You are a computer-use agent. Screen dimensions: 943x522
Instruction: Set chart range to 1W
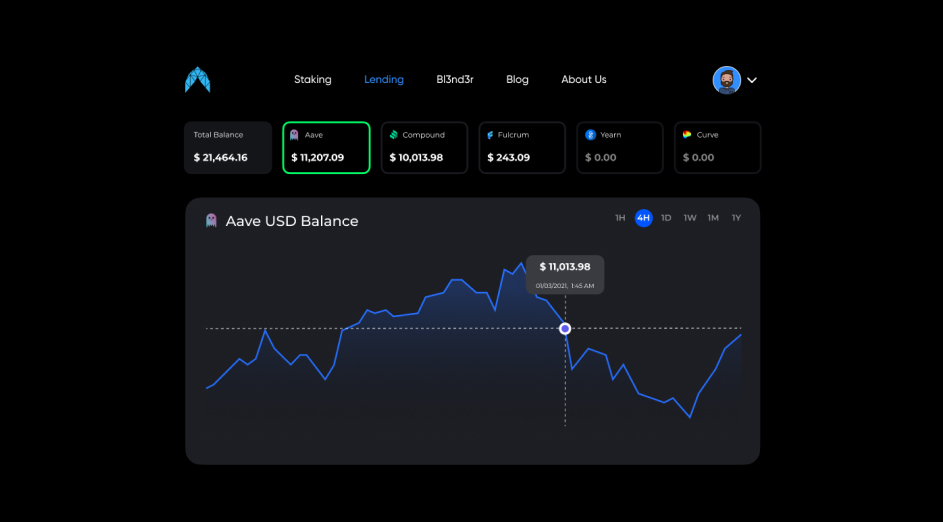point(690,218)
